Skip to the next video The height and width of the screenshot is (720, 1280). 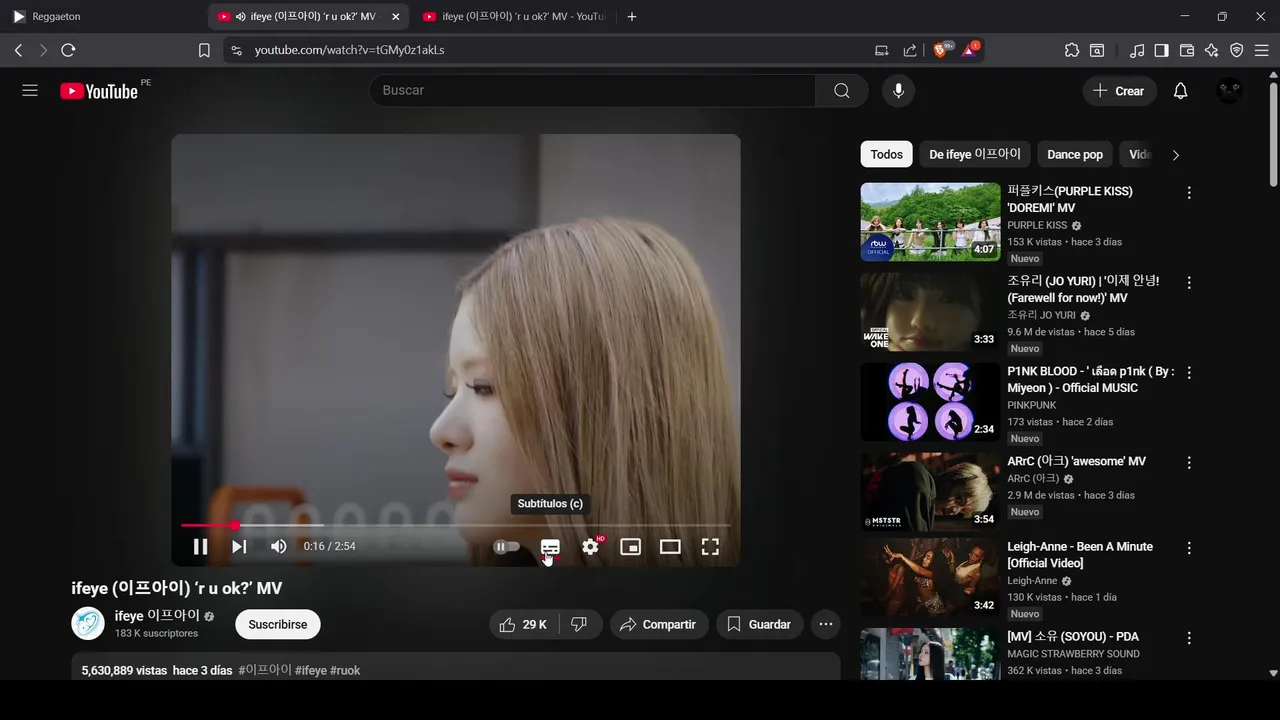239,547
